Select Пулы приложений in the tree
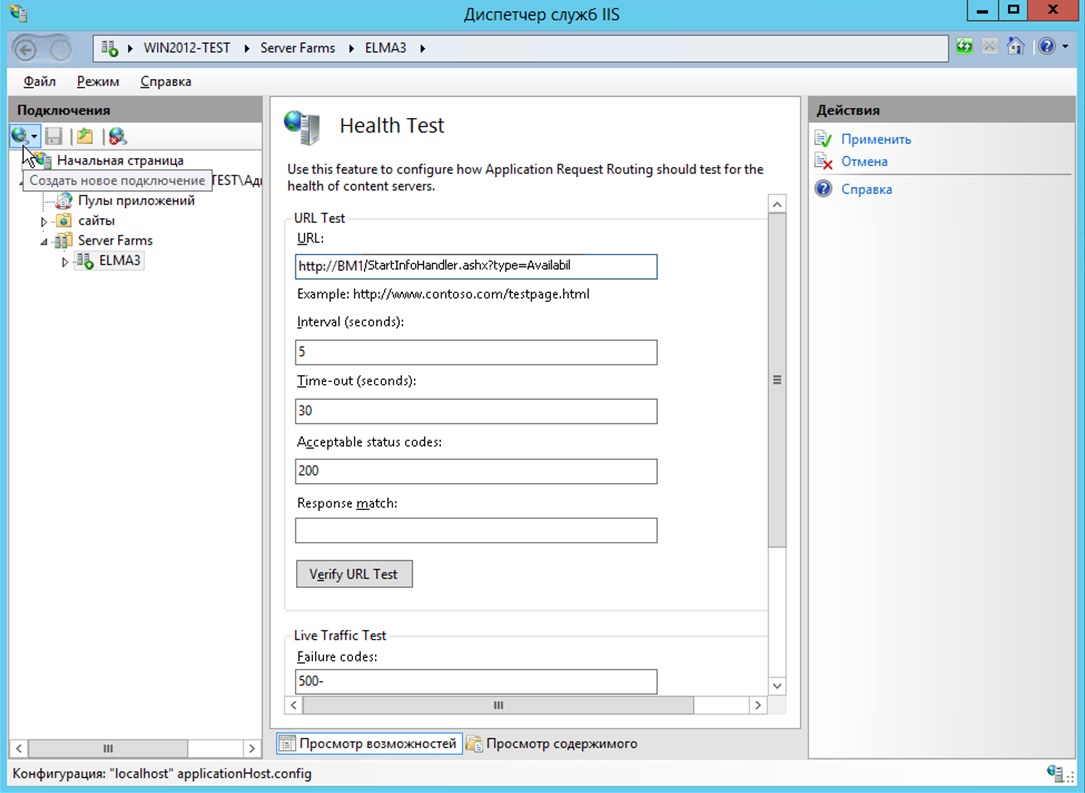The width and height of the screenshot is (1085, 793). tap(136, 200)
